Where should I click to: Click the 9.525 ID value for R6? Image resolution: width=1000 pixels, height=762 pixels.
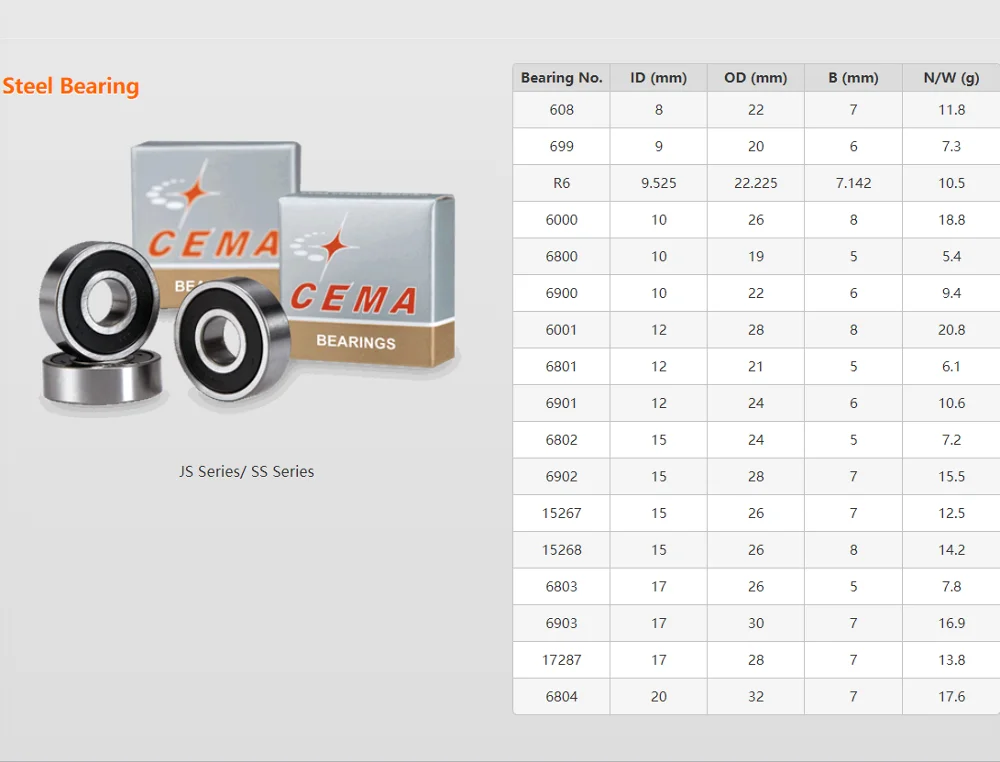(x=658, y=183)
